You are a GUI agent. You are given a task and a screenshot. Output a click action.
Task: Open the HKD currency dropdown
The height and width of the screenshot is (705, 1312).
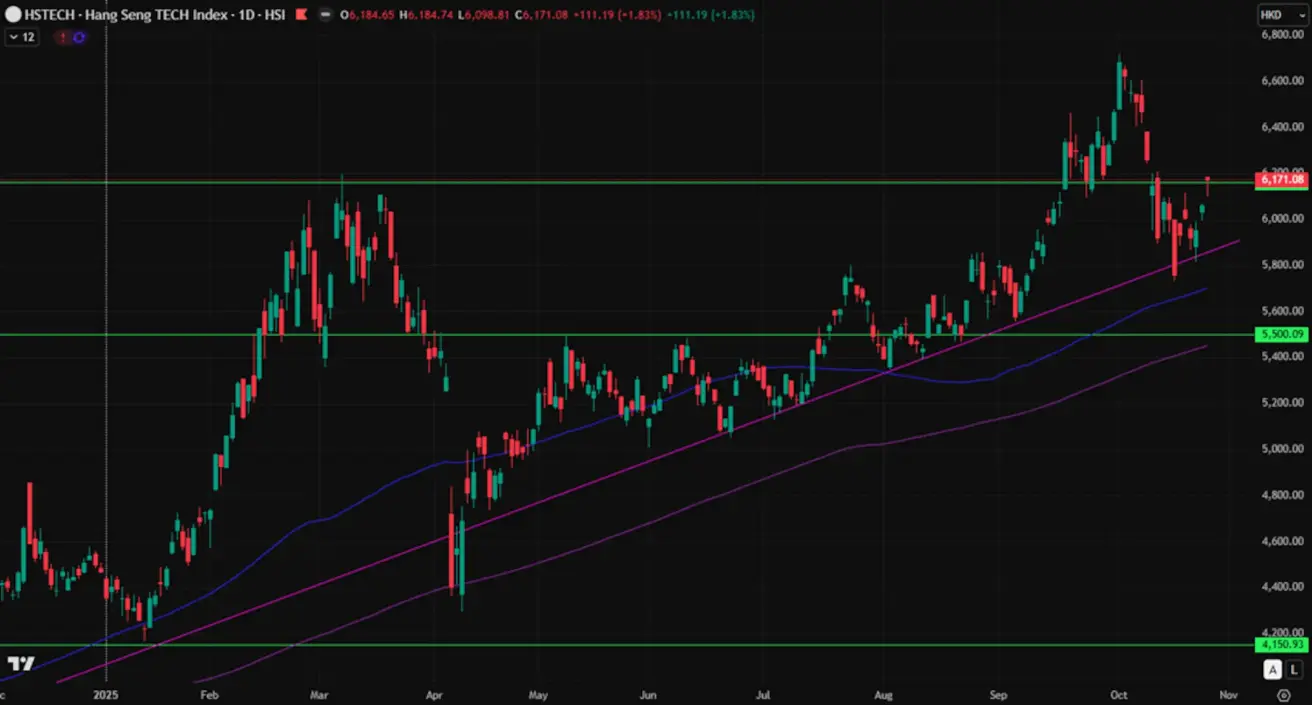(x=1282, y=15)
